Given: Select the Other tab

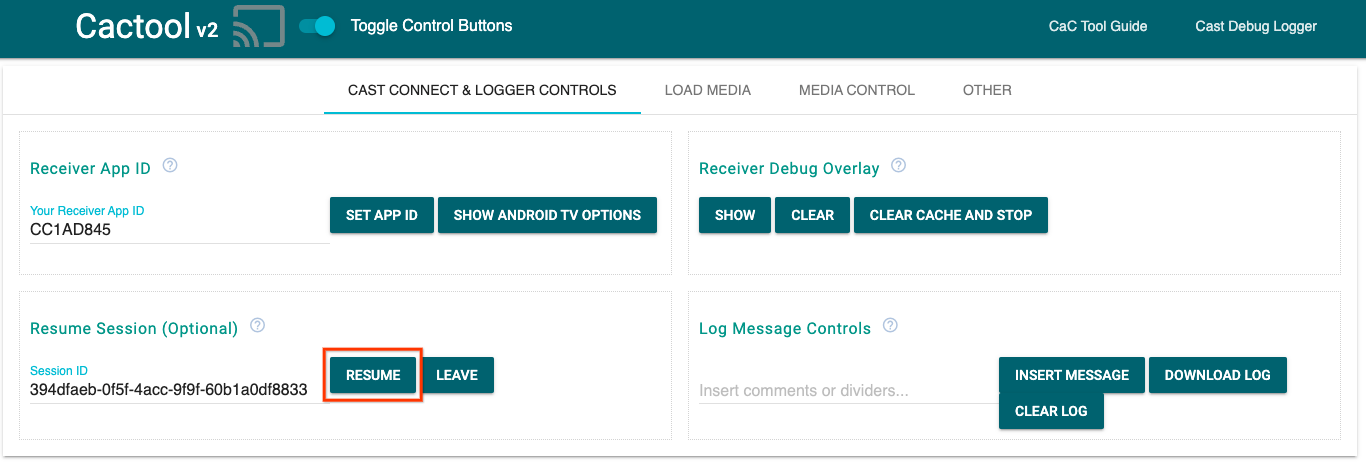Looking at the screenshot, I should [987, 90].
